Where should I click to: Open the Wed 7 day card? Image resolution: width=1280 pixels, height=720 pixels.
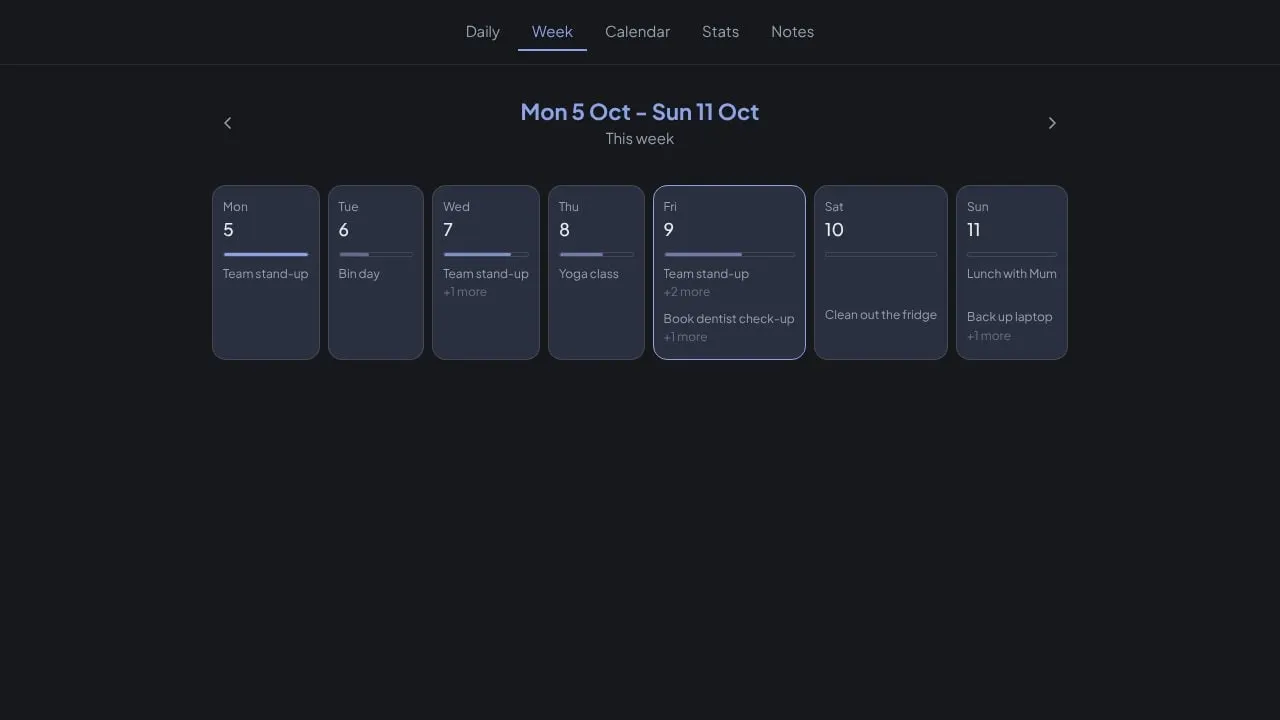[486, 272]
